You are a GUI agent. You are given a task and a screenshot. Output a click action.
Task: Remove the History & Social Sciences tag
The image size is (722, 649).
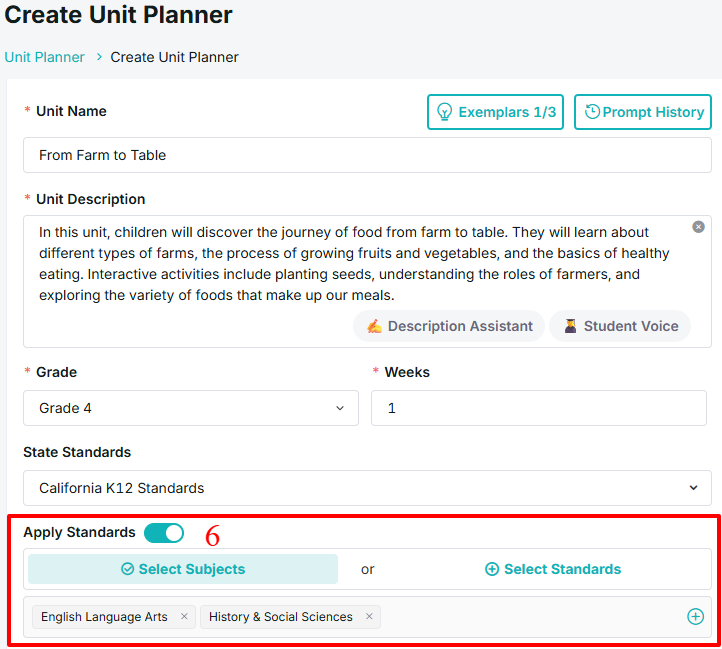point(369,616)
